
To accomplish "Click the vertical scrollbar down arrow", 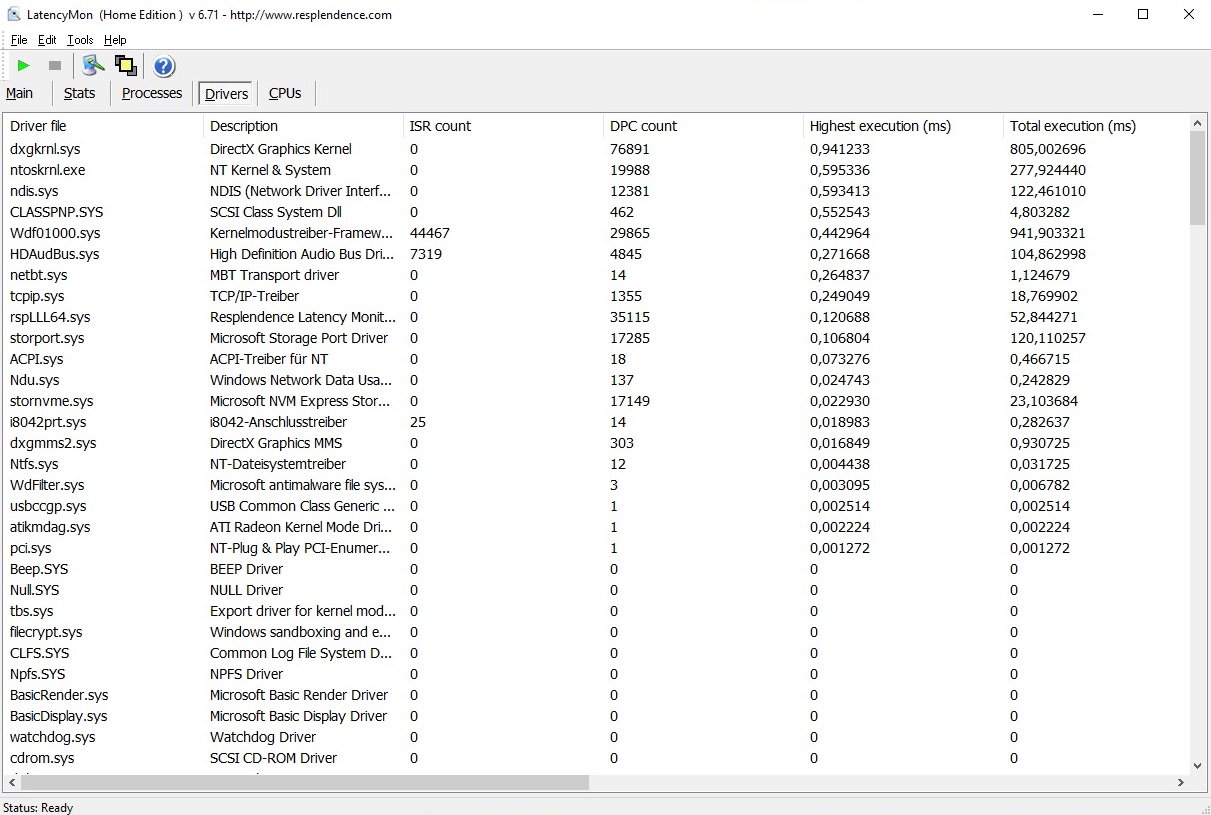I will [1198, 765].
